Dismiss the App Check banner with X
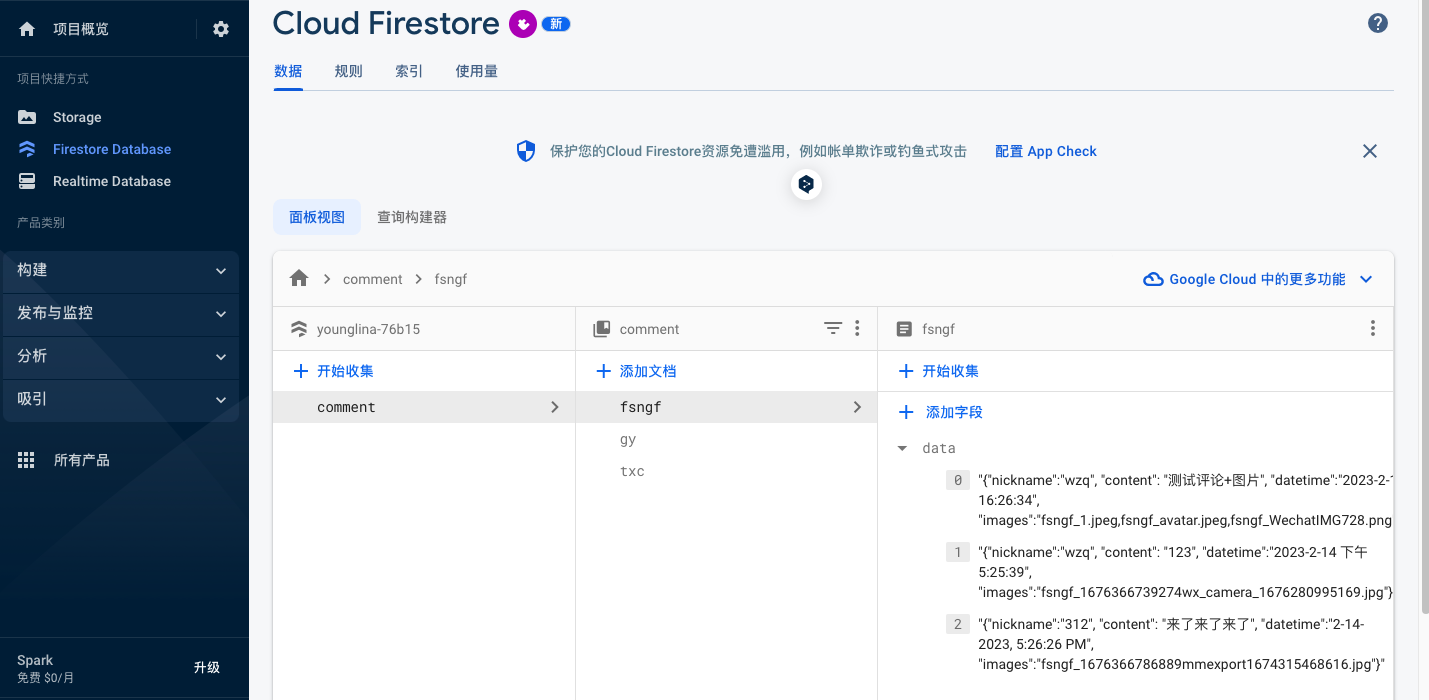This screenshot has height=700, width=1429. (1370, 151)
